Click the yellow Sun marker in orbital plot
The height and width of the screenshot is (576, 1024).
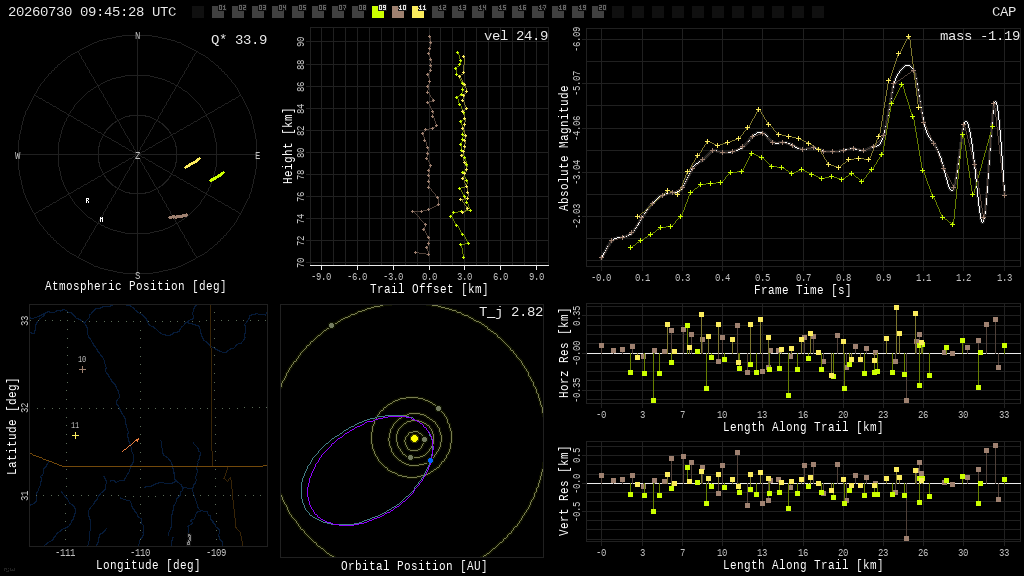tap(414, 438)
